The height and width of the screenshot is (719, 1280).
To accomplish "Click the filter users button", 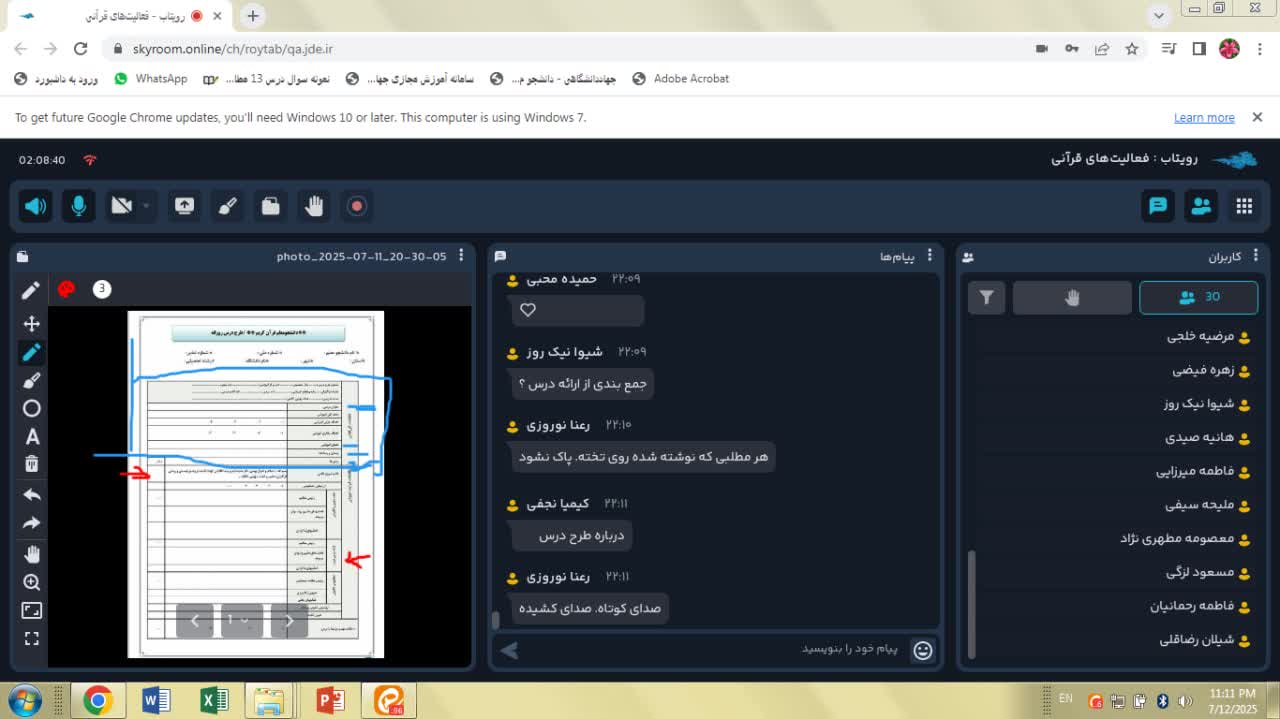I will coord(987,297).
